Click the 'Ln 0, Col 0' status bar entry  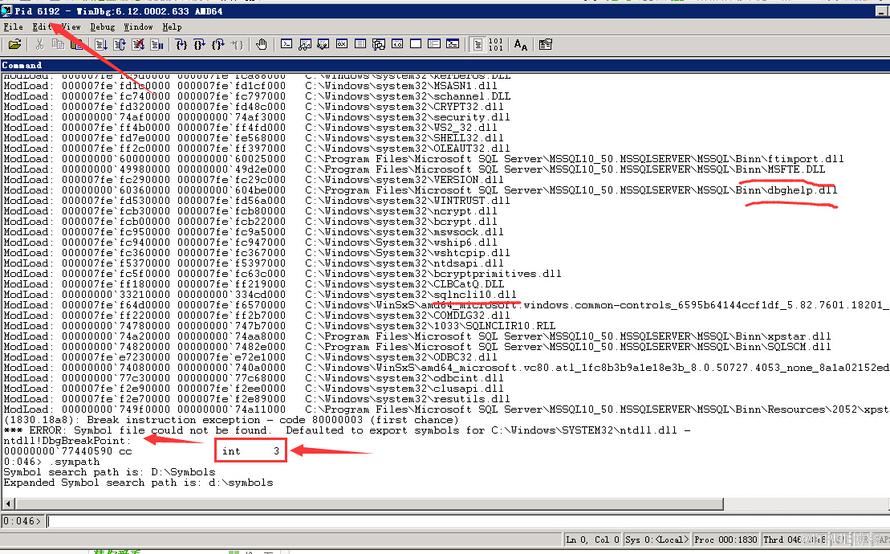tap(593, 540)
